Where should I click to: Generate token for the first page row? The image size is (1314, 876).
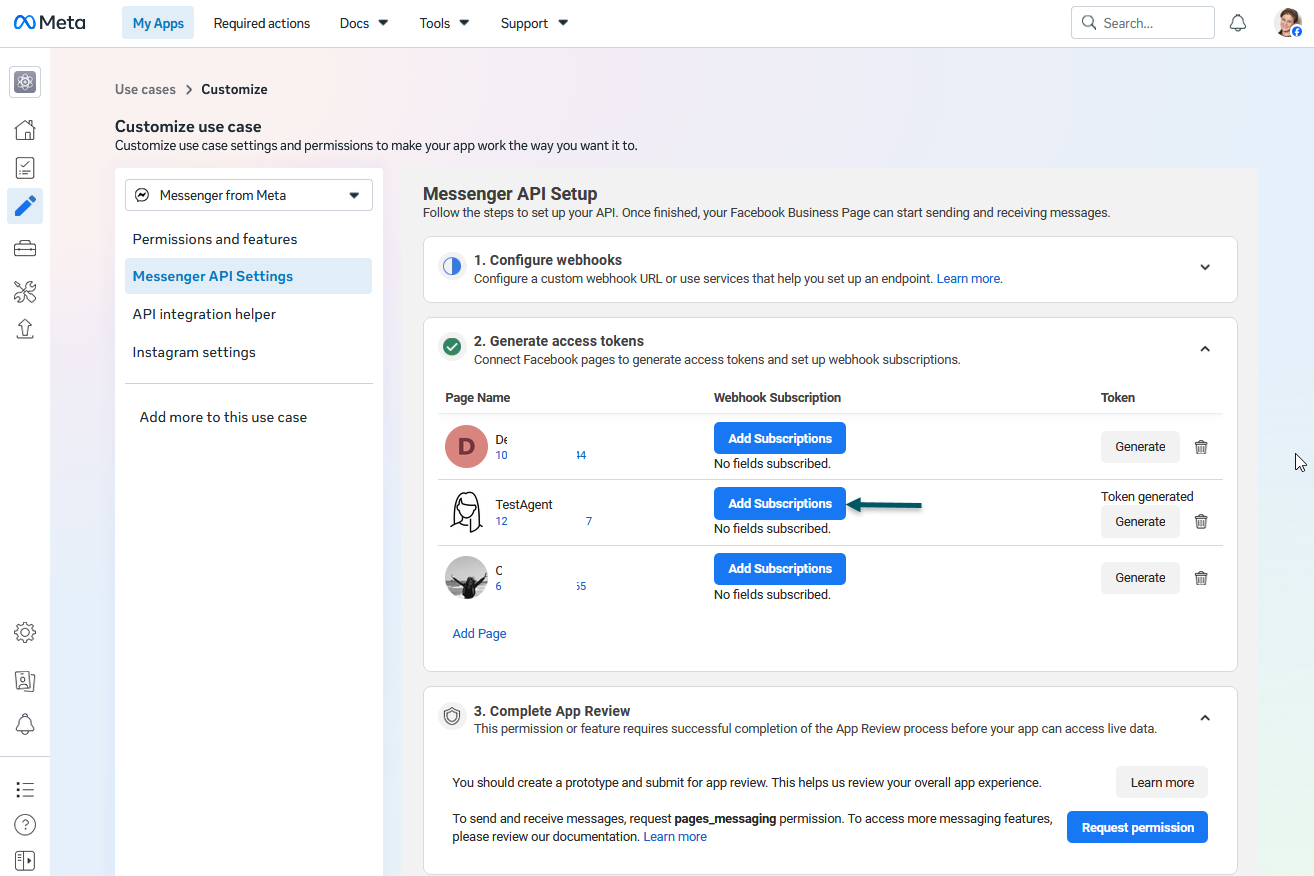coord(1140,447)
